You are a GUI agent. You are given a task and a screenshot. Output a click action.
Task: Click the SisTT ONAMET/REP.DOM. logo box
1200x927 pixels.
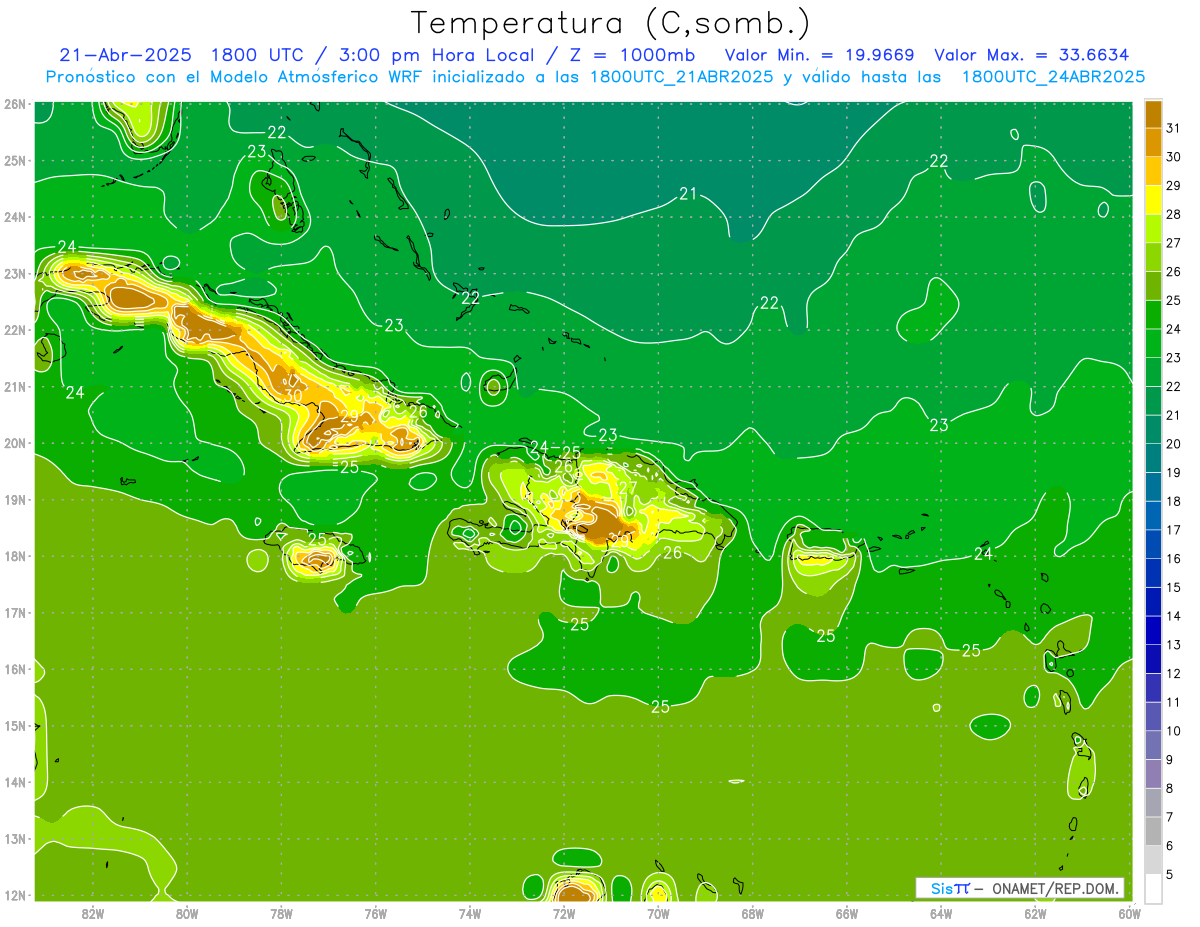[1019, 888]
